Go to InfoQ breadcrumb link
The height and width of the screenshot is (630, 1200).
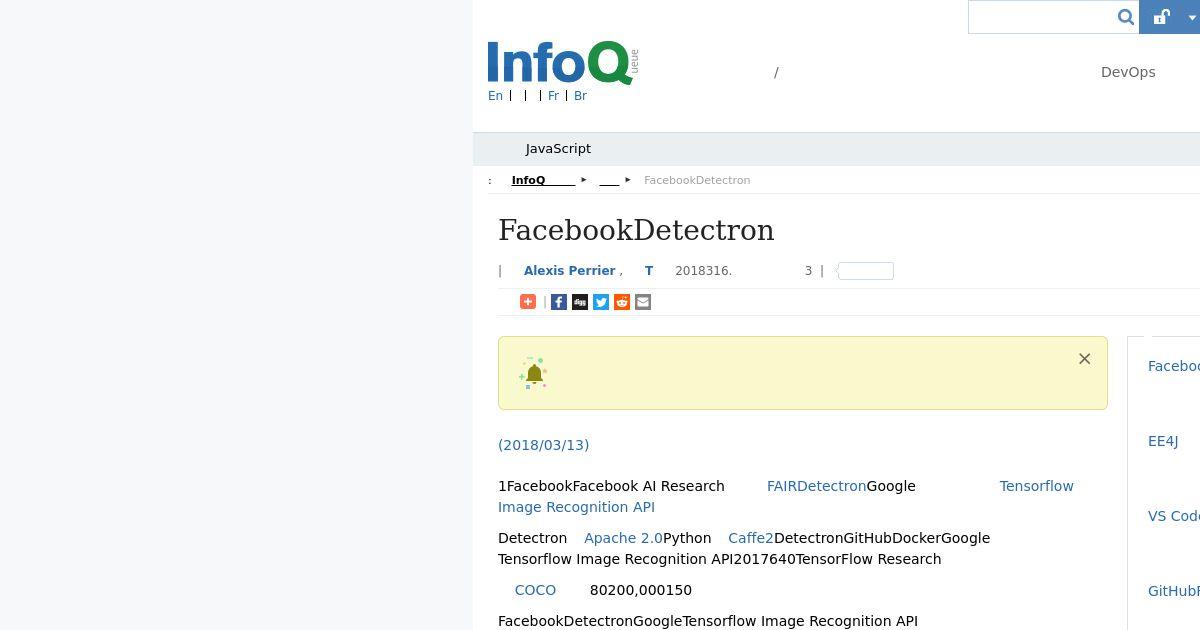click(x=543, y=181)
